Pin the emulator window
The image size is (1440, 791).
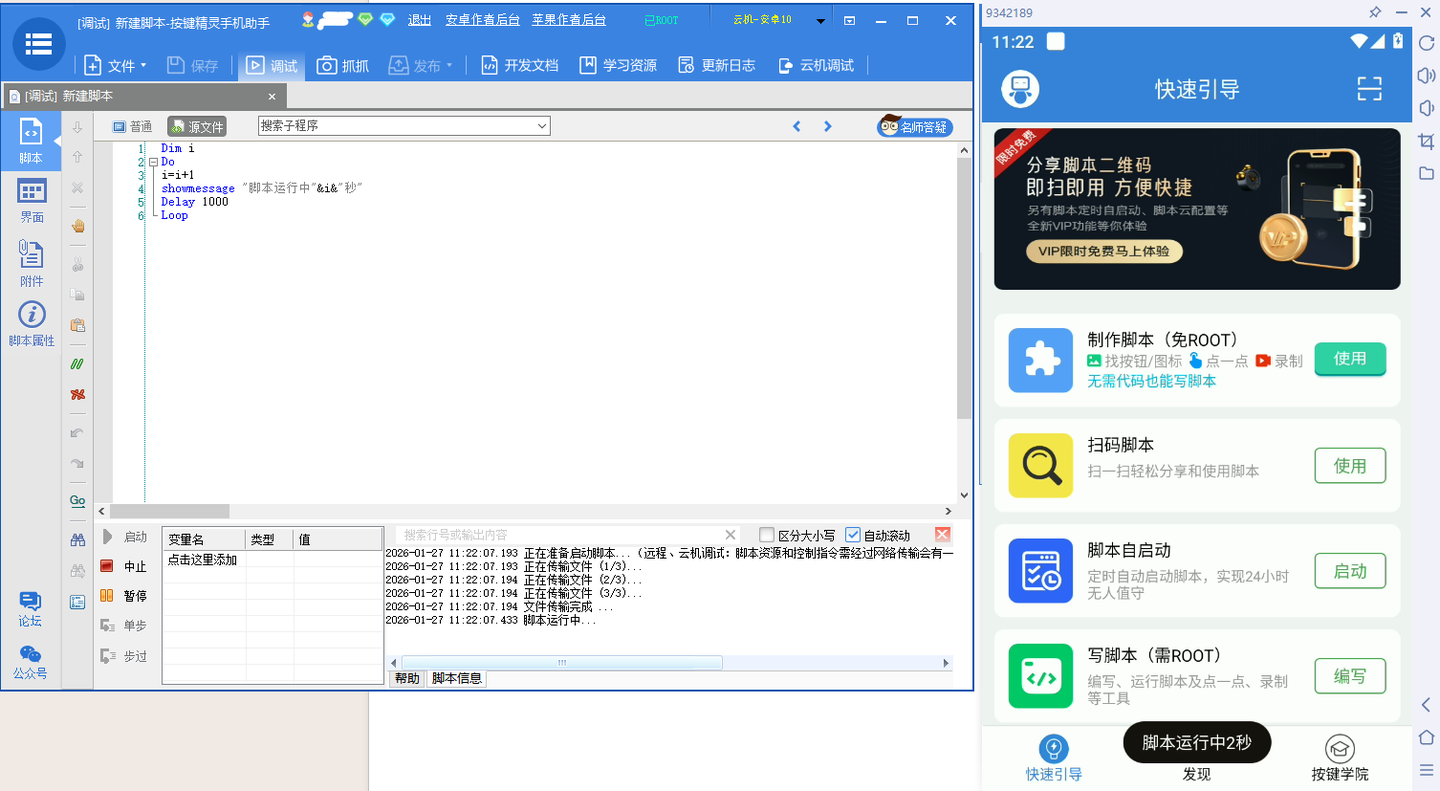pos(1376,12)
